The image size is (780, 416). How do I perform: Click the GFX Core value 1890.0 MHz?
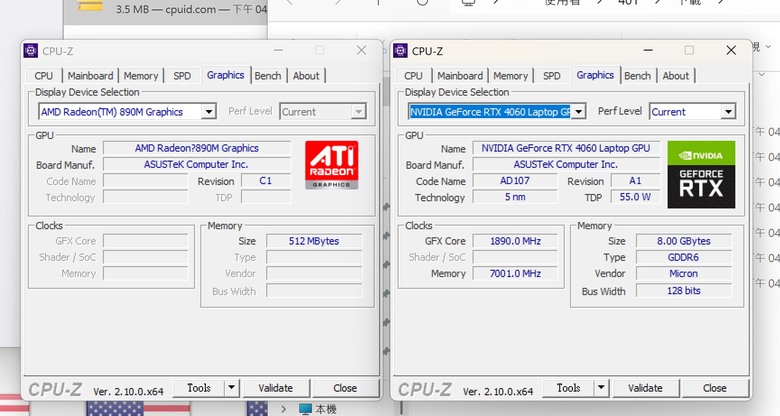point(515,241)
